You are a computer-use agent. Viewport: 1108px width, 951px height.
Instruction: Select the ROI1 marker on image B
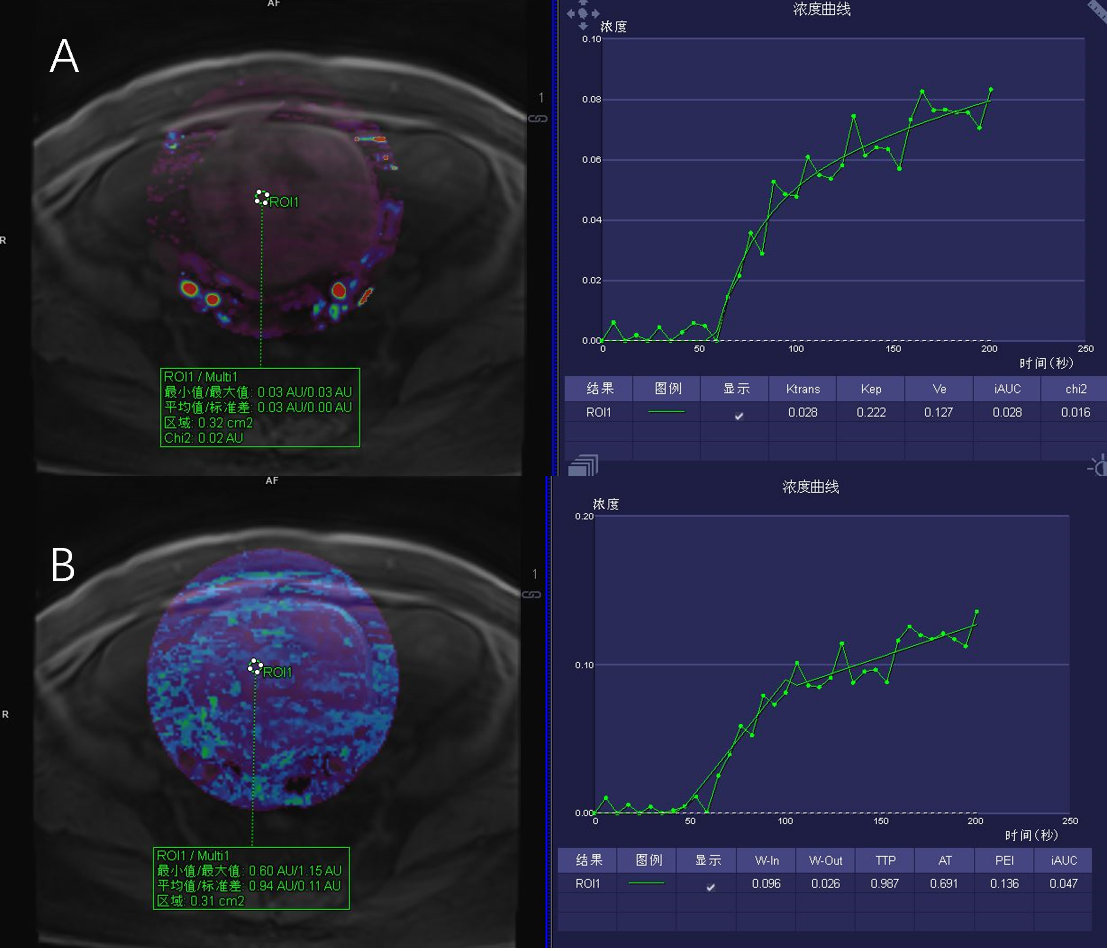point(255,666)
